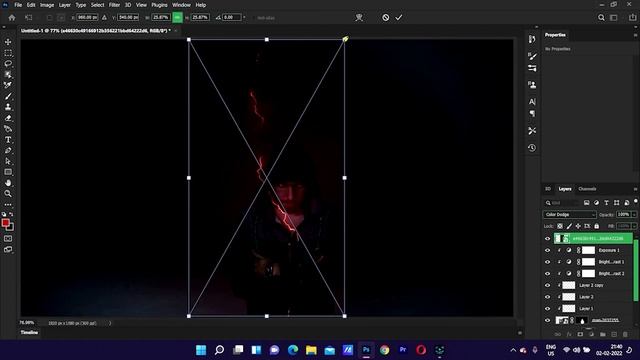640x360 pixels.
Task: Open status bar info arrow
Action: pyautogui.click(x=110, y=323)
